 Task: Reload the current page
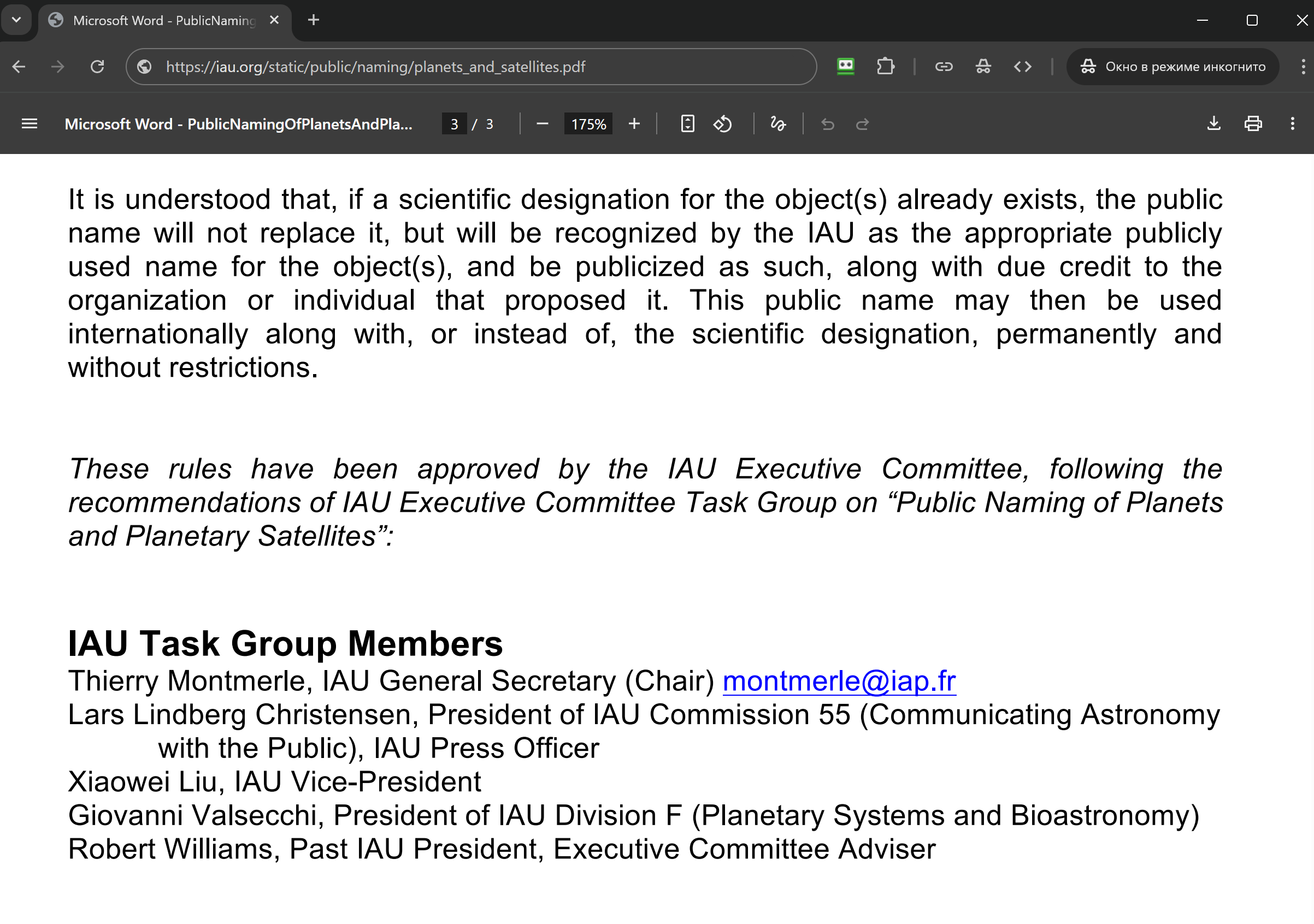(97, 67)
